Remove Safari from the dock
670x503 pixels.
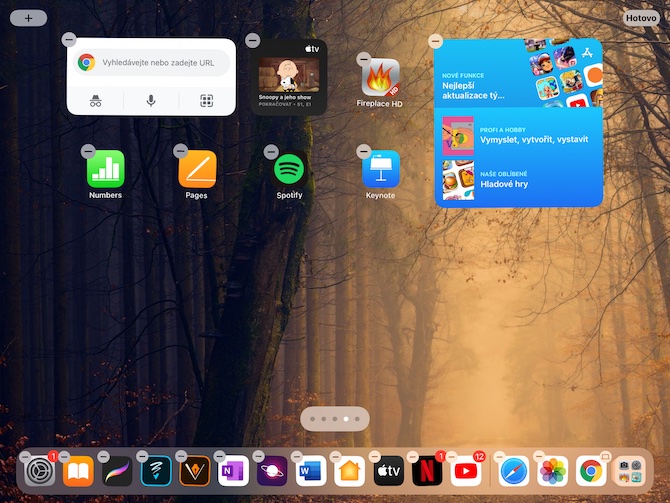click(x=499, y=456)
